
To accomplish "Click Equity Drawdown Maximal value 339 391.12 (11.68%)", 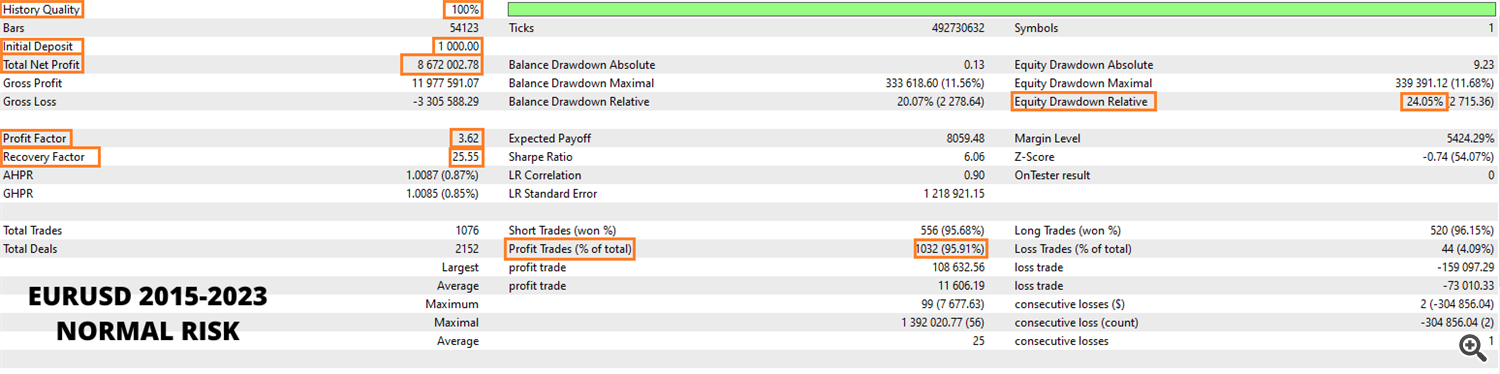I will click(1445, 83).
